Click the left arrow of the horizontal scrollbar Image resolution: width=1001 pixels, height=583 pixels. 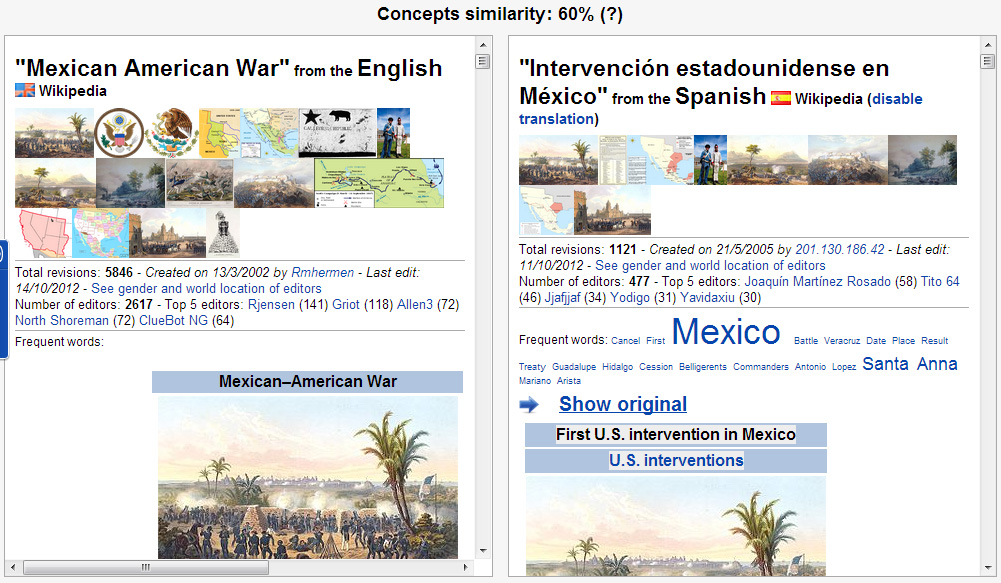tap(12, 566)
